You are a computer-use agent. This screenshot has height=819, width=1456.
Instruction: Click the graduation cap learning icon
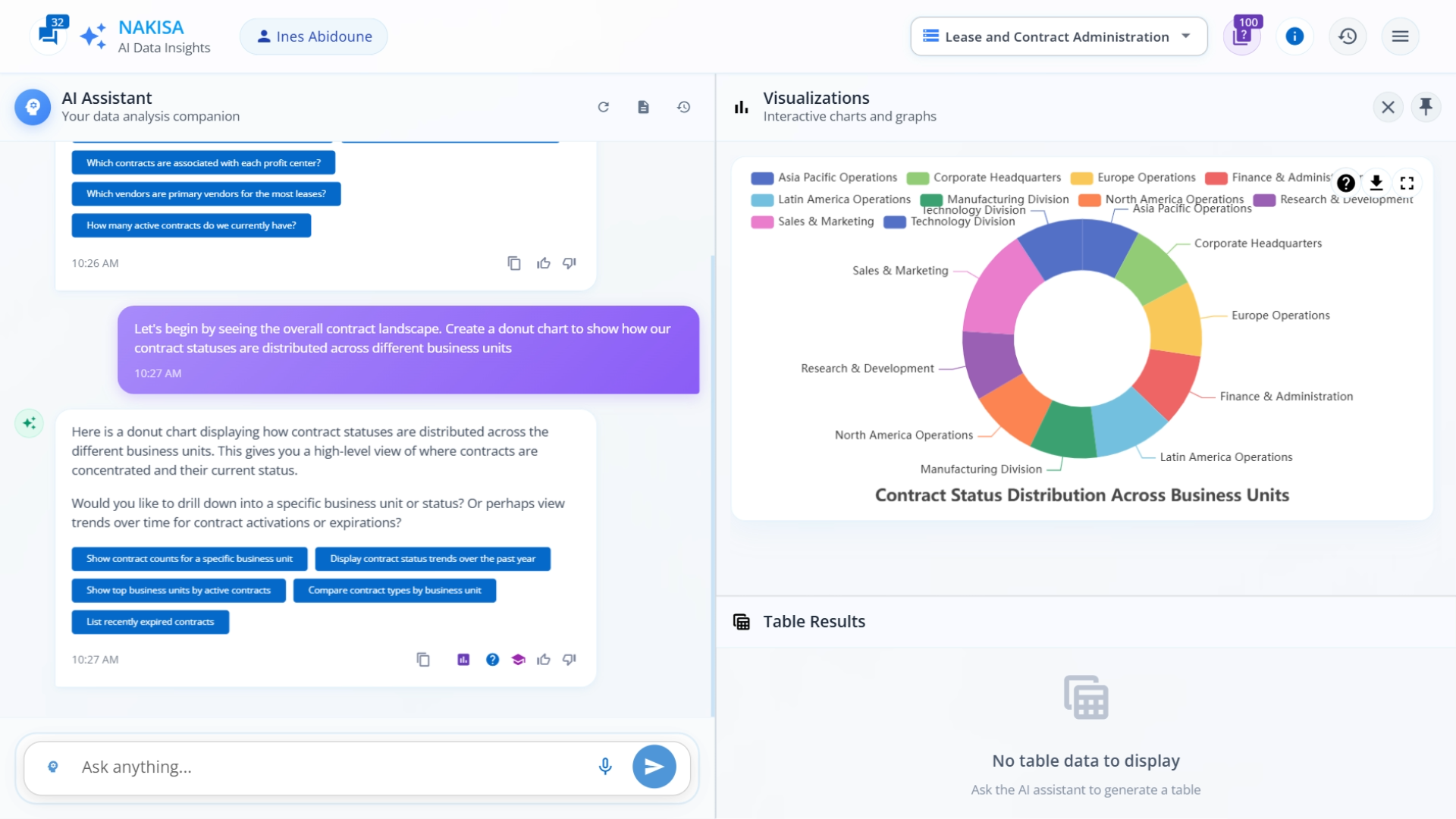tap(519, 659)
